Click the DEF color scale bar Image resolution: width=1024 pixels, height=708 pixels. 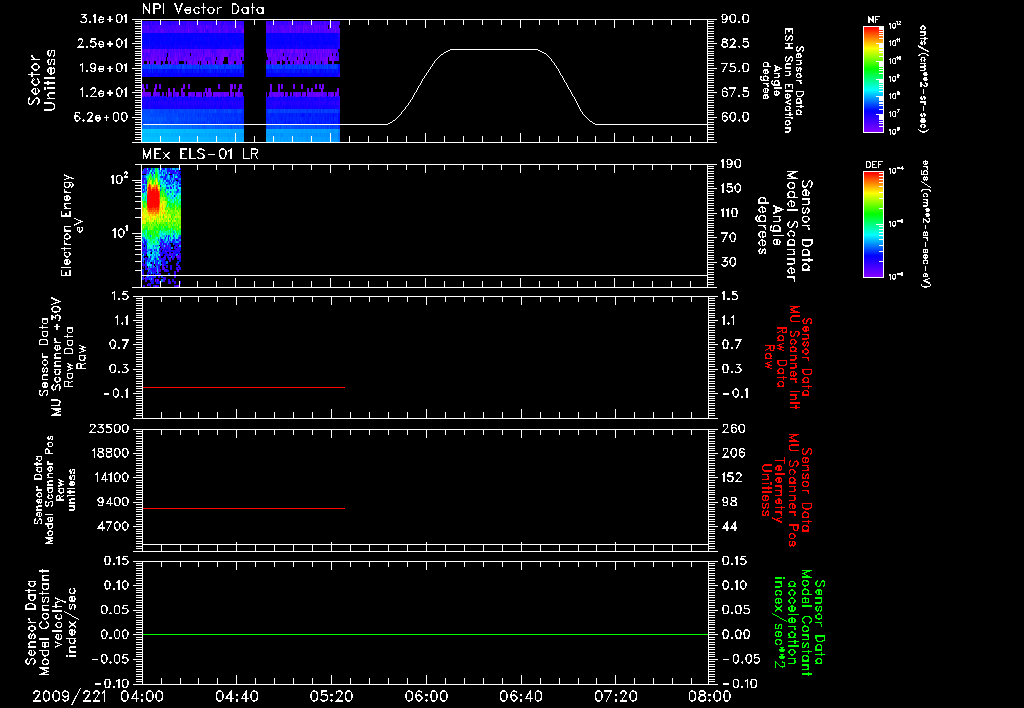click(873, 224)
